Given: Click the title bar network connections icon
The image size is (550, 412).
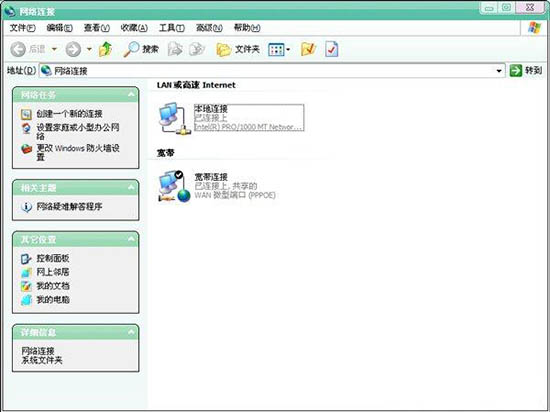Looking at the screenshot, I should [10, 11].
